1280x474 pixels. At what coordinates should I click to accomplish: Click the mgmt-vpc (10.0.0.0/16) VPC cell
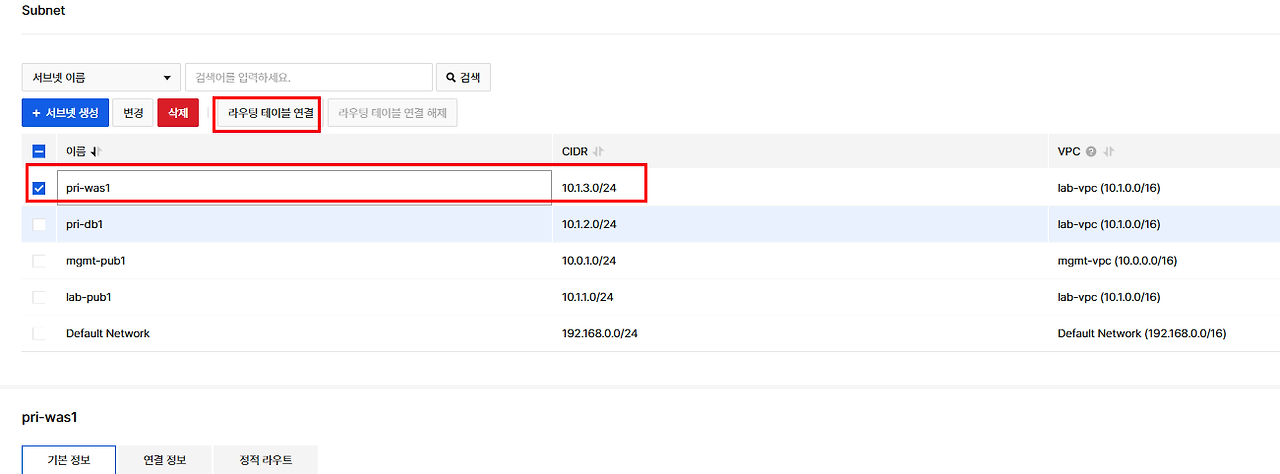pyautogui.click(x=1117, y=261)
